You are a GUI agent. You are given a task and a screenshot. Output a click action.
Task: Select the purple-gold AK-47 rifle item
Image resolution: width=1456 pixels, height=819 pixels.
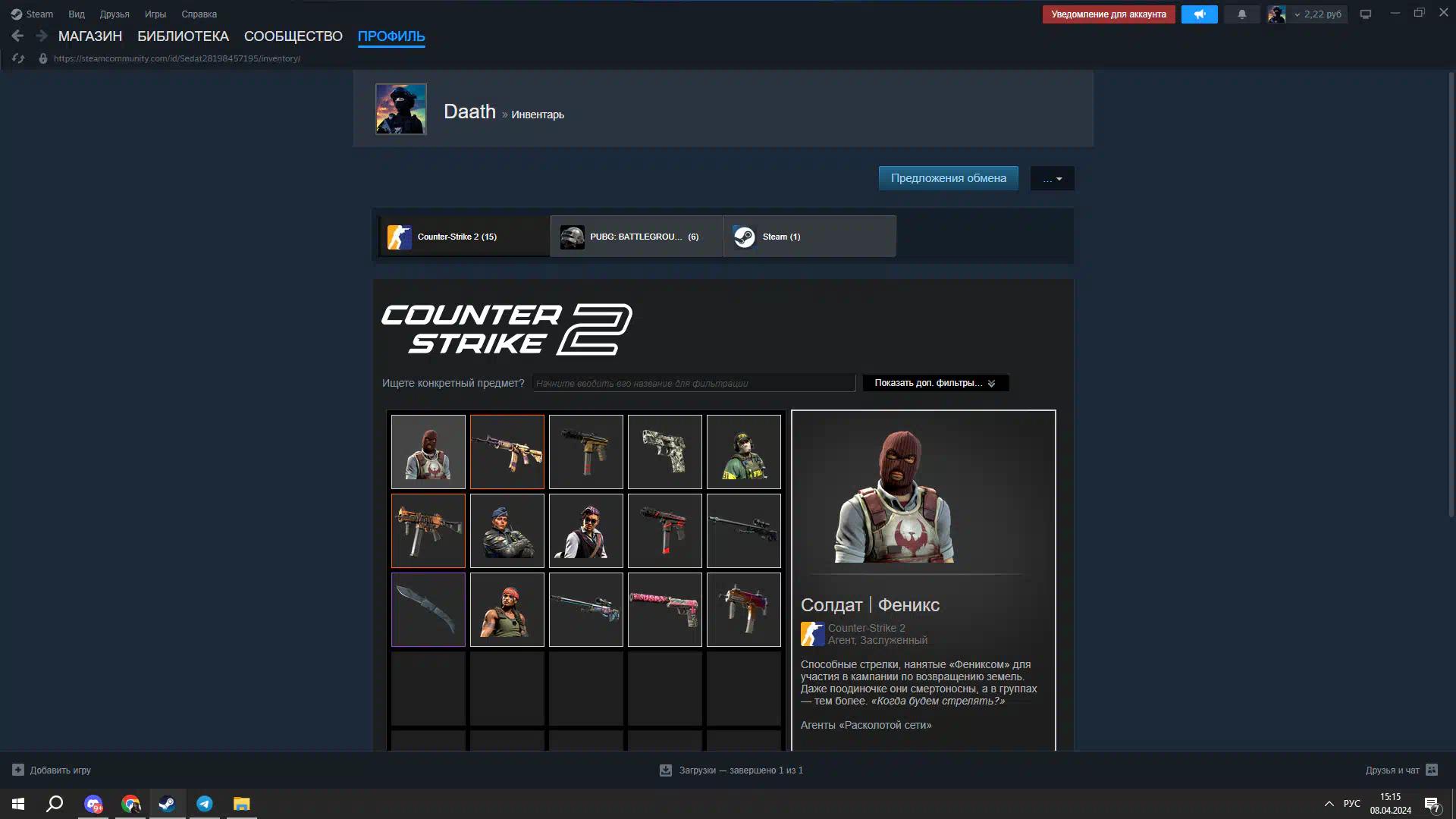point(507,452)
